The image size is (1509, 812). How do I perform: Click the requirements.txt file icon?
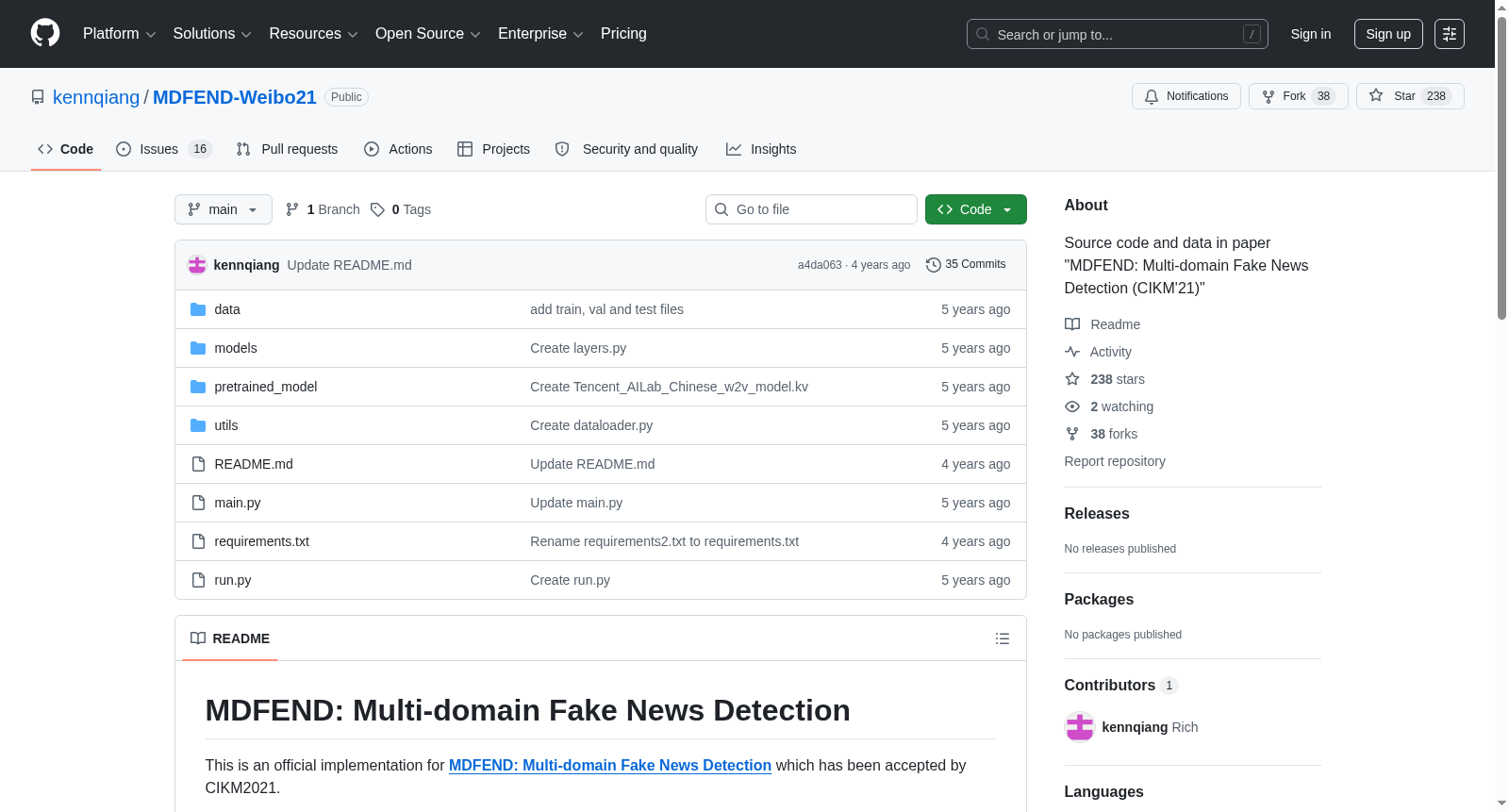(198, 541)
